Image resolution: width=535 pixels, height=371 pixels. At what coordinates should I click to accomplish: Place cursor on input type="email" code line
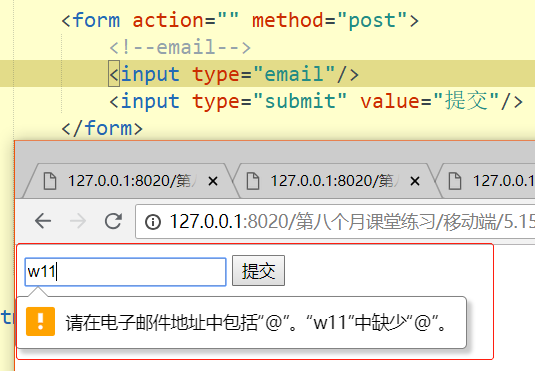pos(234,74)
